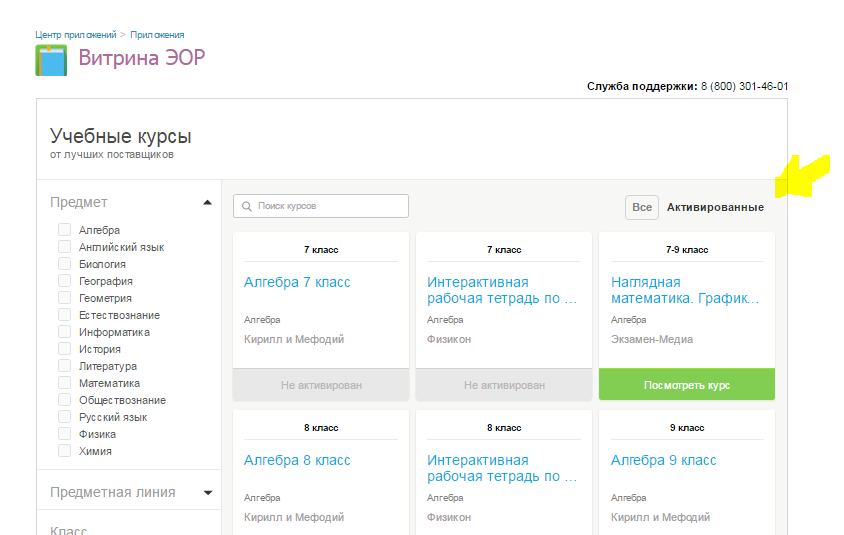Toggle the Химия checkbox
The height and width of the screenshot is (535, 844).
[x=65, y=450]
